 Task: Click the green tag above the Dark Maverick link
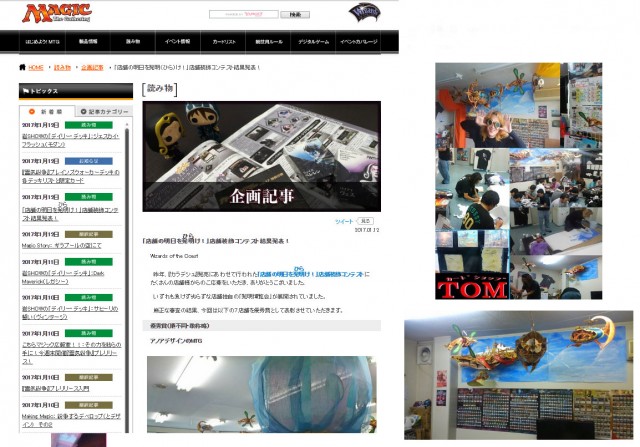click(89, 262)
